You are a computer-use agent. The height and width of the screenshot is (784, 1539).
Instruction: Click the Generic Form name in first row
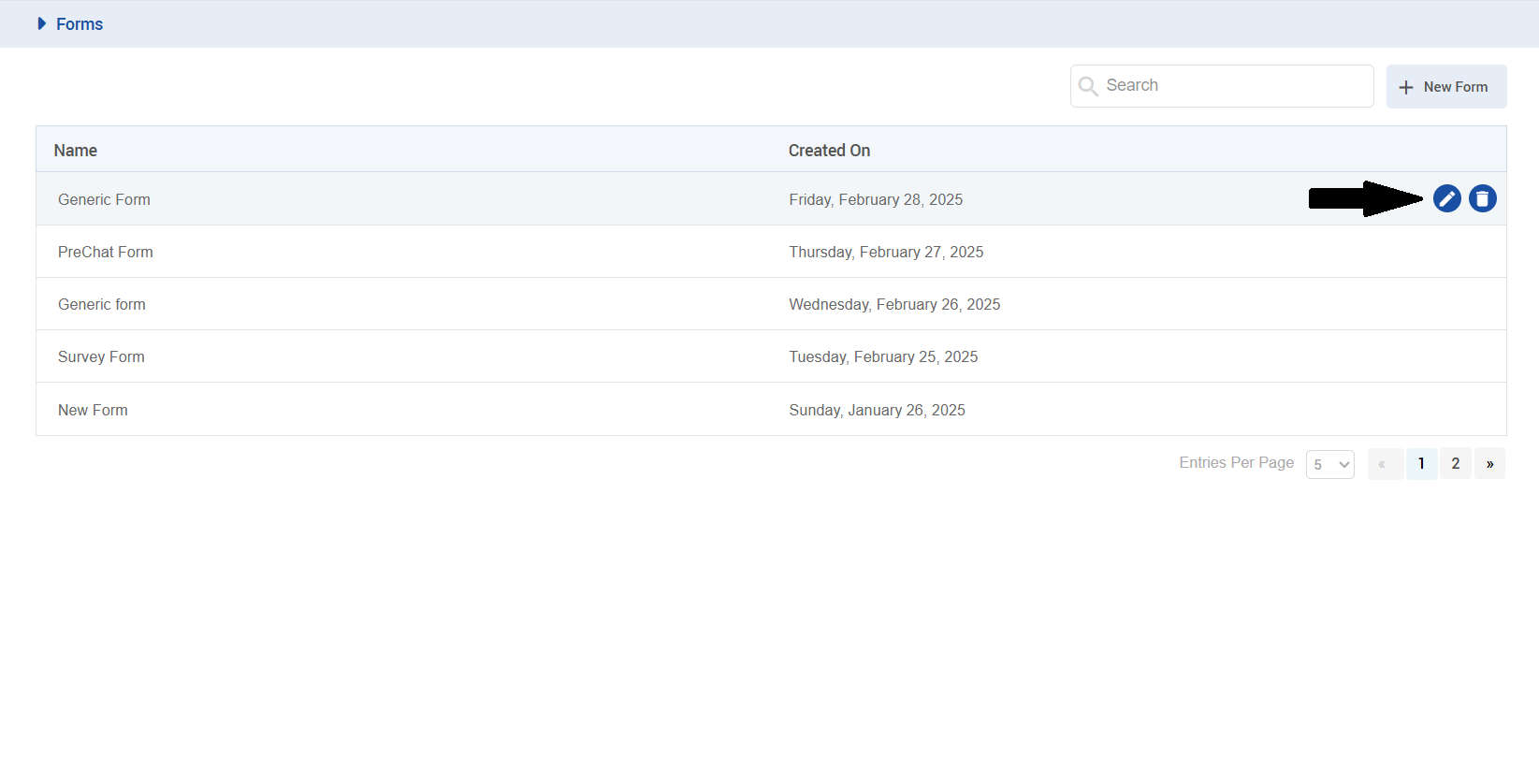click(104, 199)
